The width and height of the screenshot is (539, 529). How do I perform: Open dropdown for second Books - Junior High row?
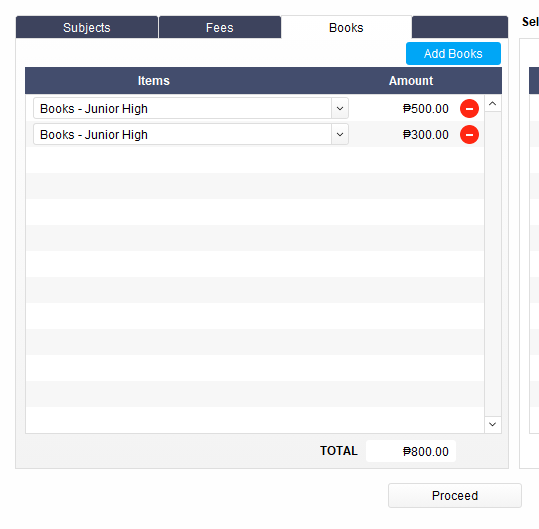coord(340,134)
